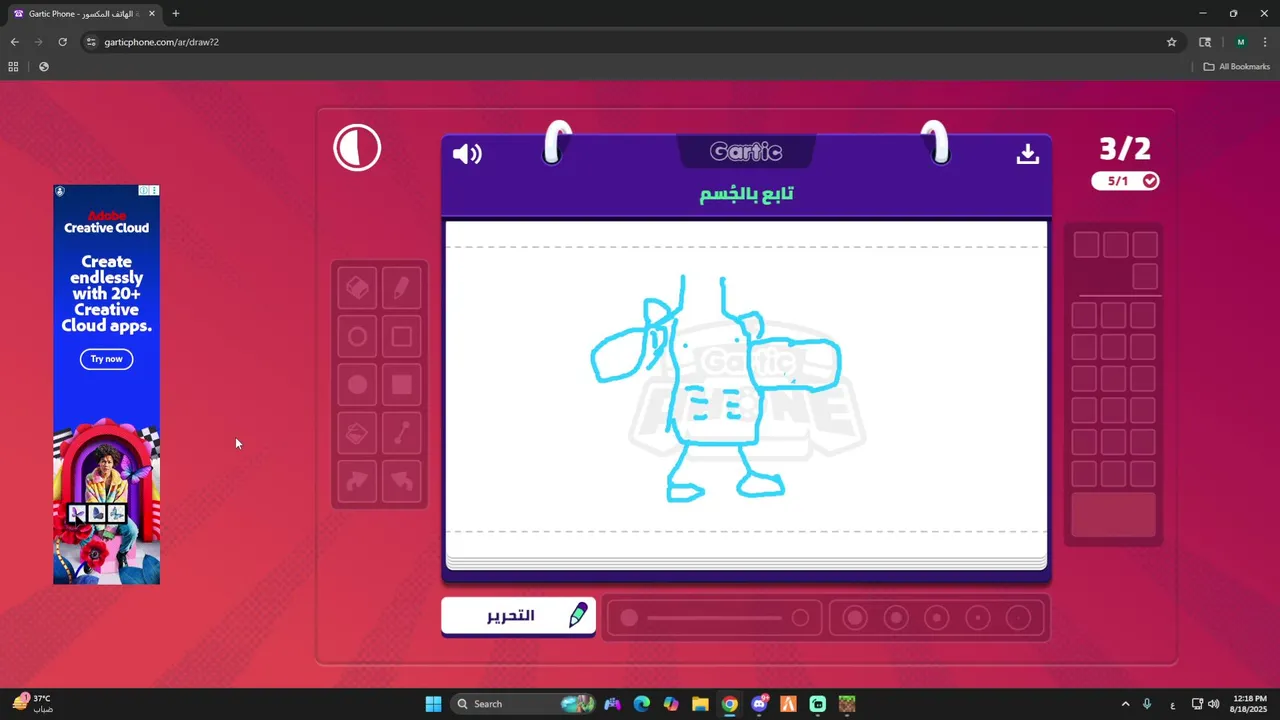Open the browser side panel icon
The image size is (1280, 720).
point(1205,42)
